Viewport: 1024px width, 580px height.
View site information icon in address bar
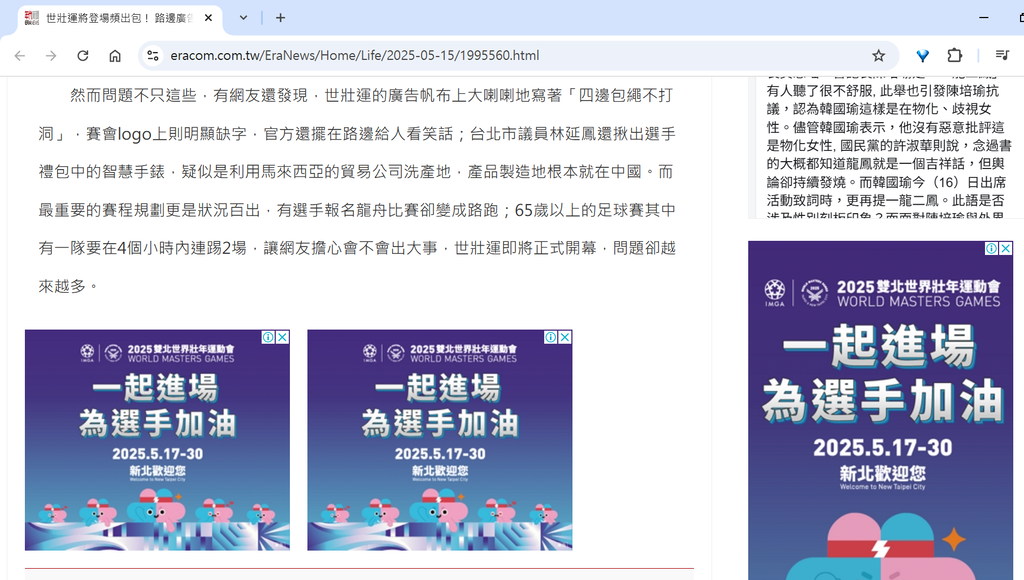click(x=153, y=56)
